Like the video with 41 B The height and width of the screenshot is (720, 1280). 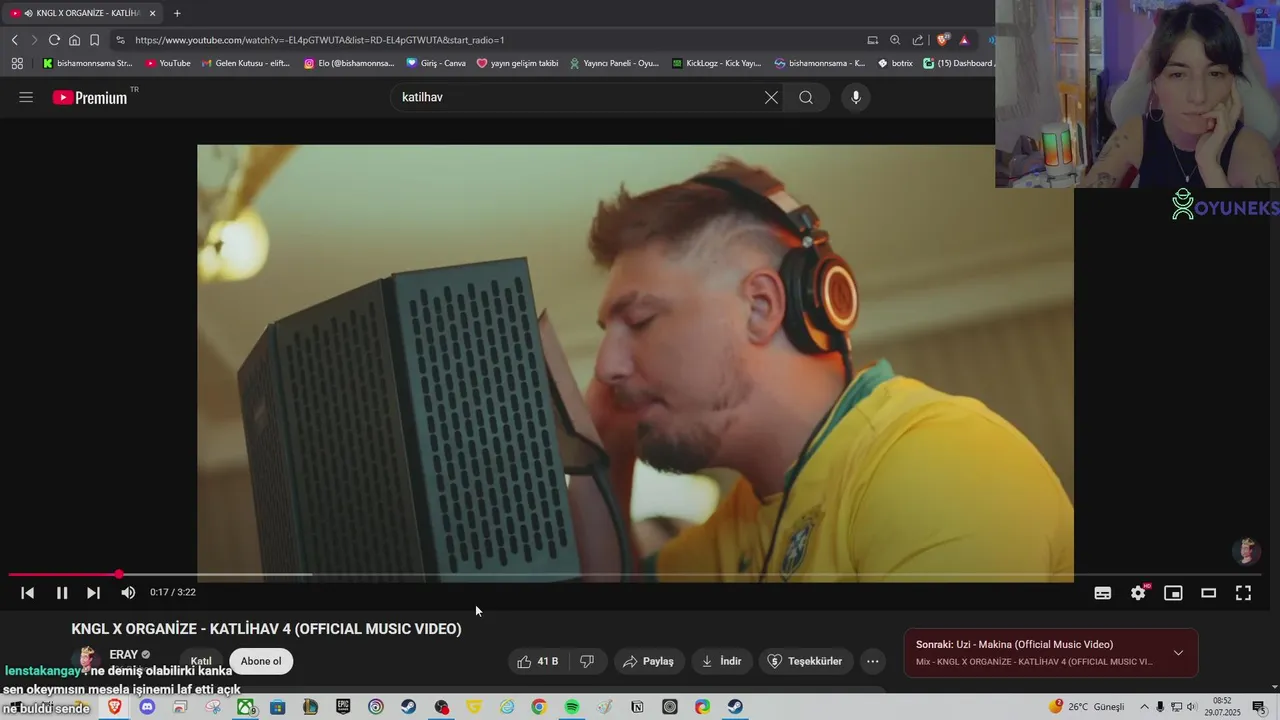click(x=538, y=661)
